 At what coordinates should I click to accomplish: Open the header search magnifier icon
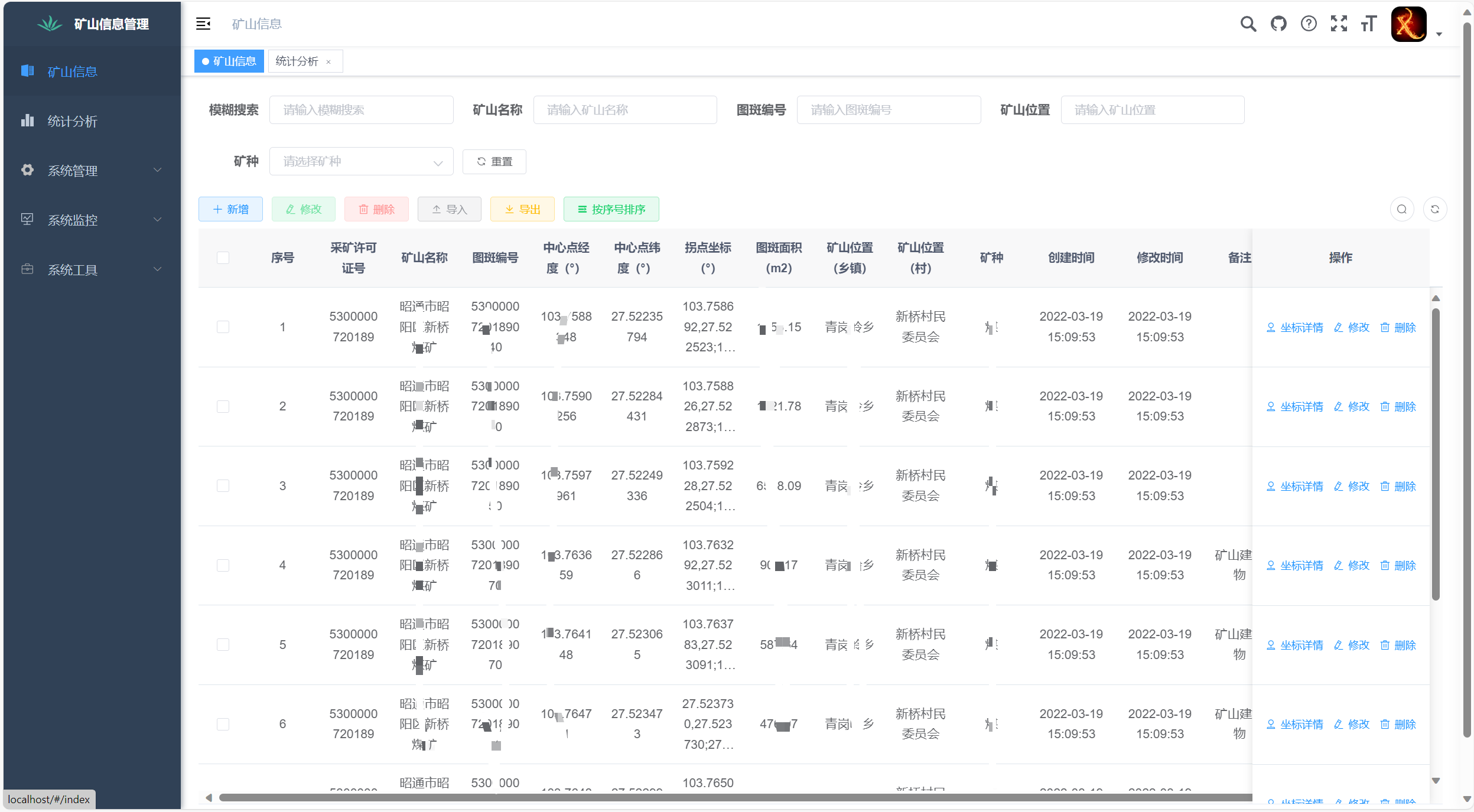click(1248, 24)
